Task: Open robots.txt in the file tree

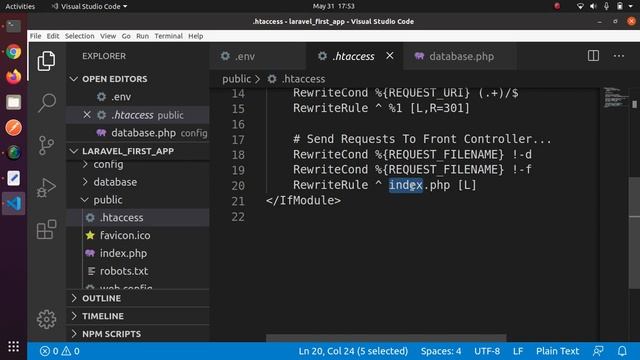Action: click(x=124, y=271)
